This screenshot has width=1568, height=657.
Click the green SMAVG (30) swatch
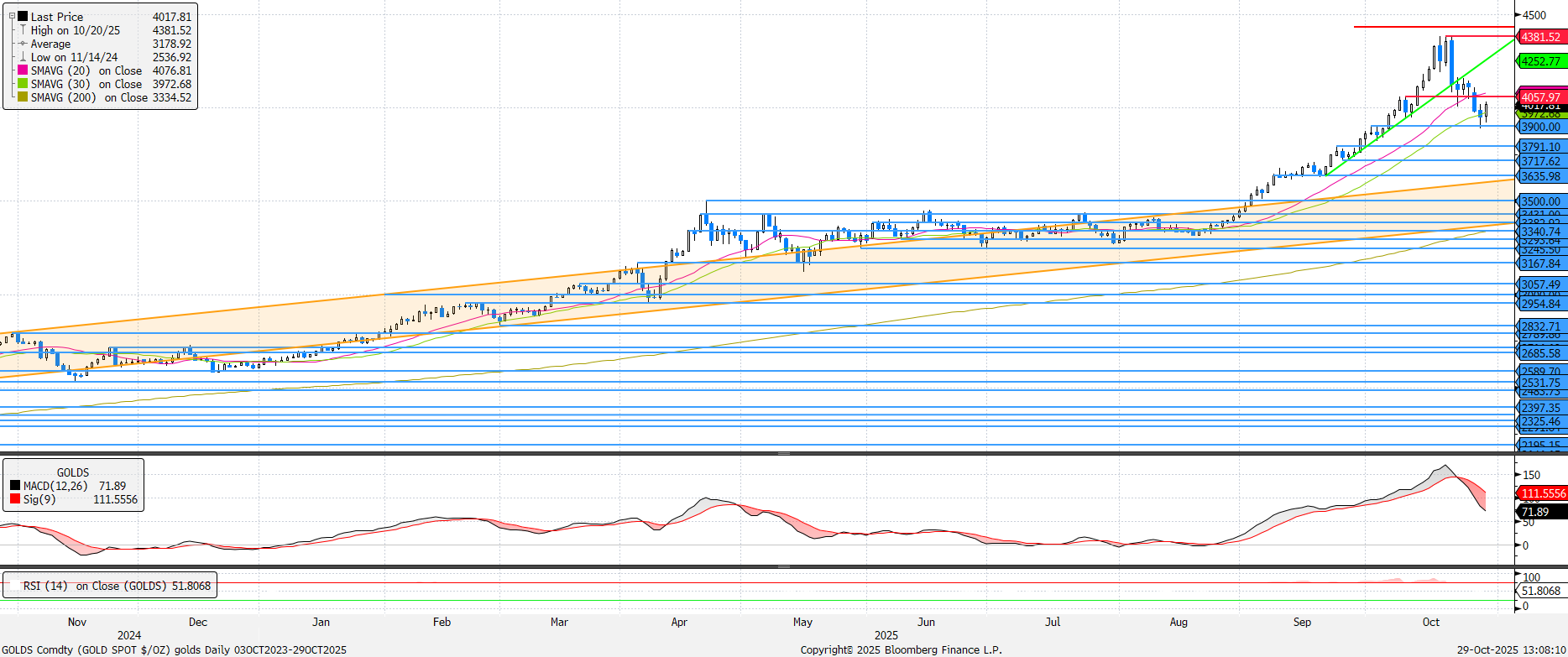pyautogui.click(x=23, y=84)
